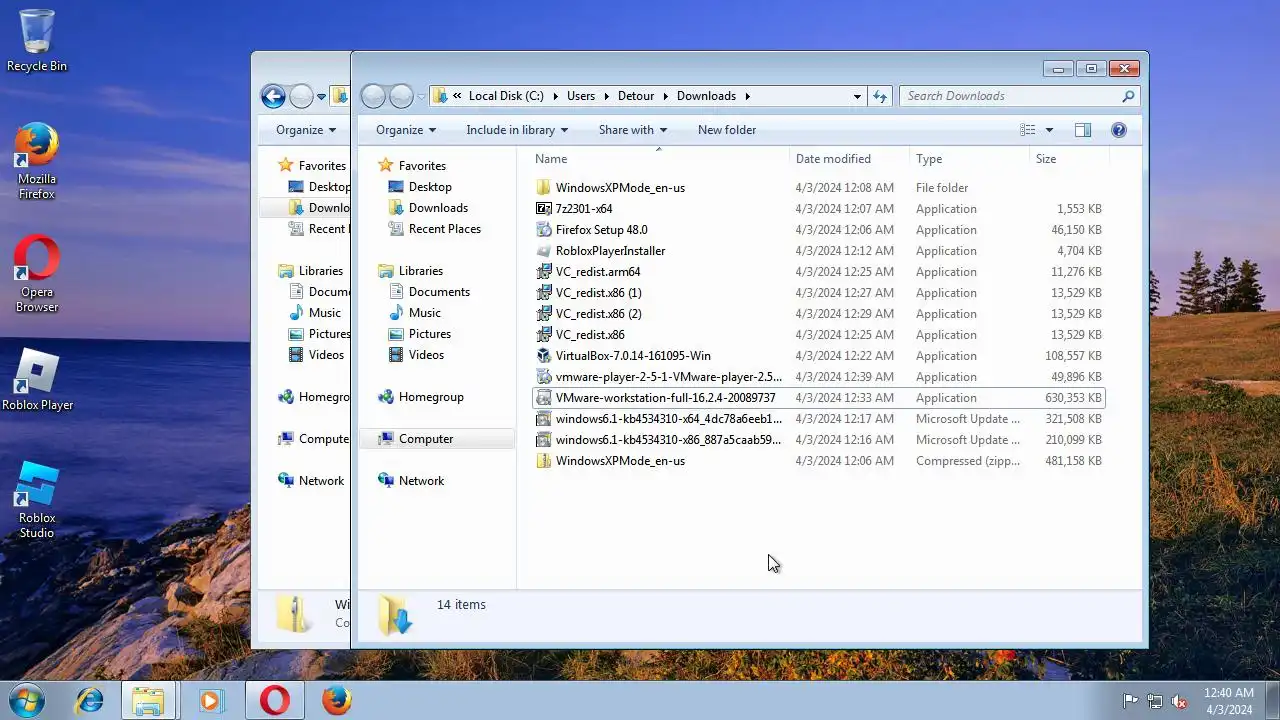Sort files by the Type column header
The width and height of the screenshot is (1280, 720).
point(969,159)
